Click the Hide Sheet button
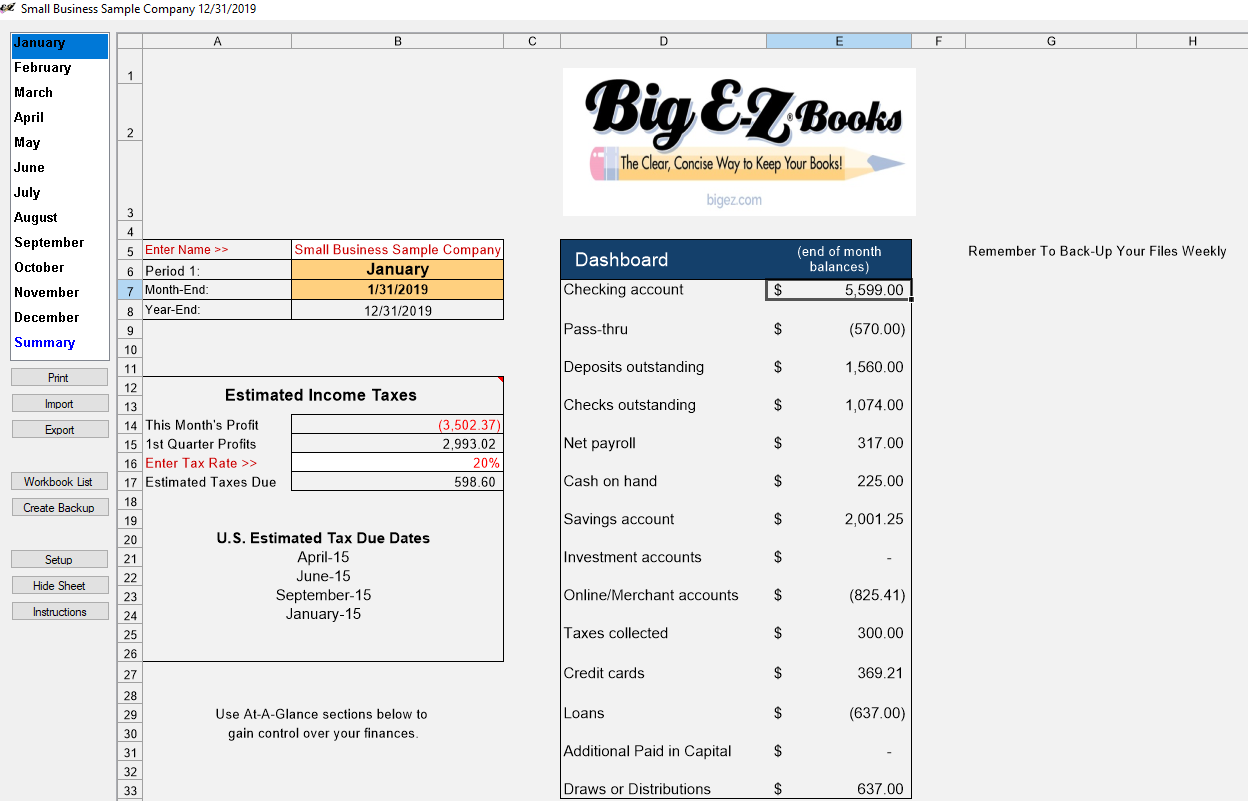 [59, 586]
